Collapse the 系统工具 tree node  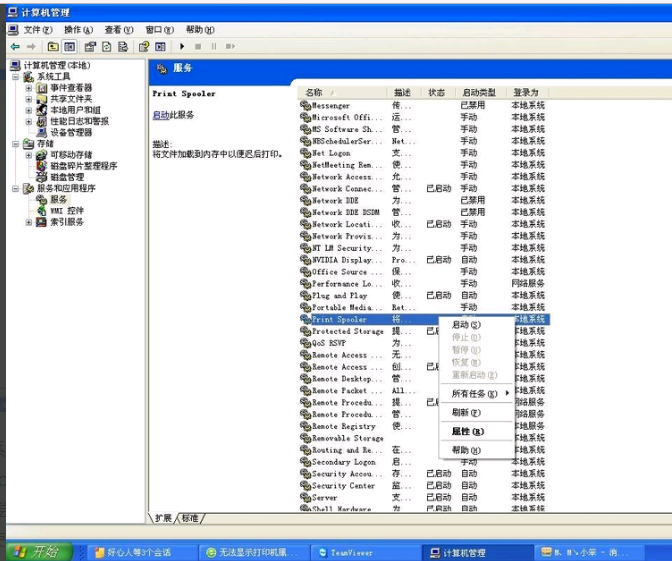click(x=16, y=77)
